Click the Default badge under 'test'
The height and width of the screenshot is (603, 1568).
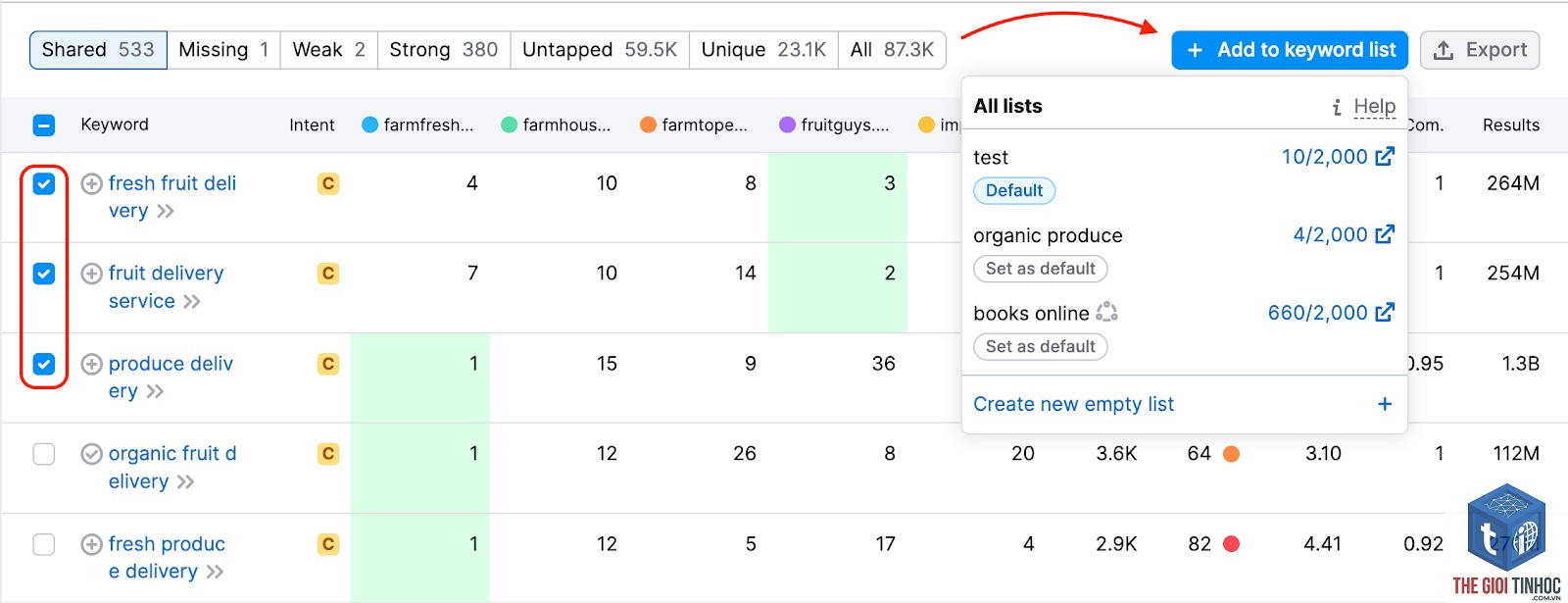pos(1014,190)
